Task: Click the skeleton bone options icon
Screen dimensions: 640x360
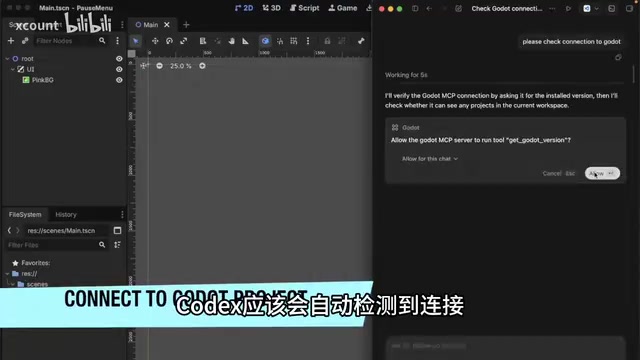Action: (361, 41)
